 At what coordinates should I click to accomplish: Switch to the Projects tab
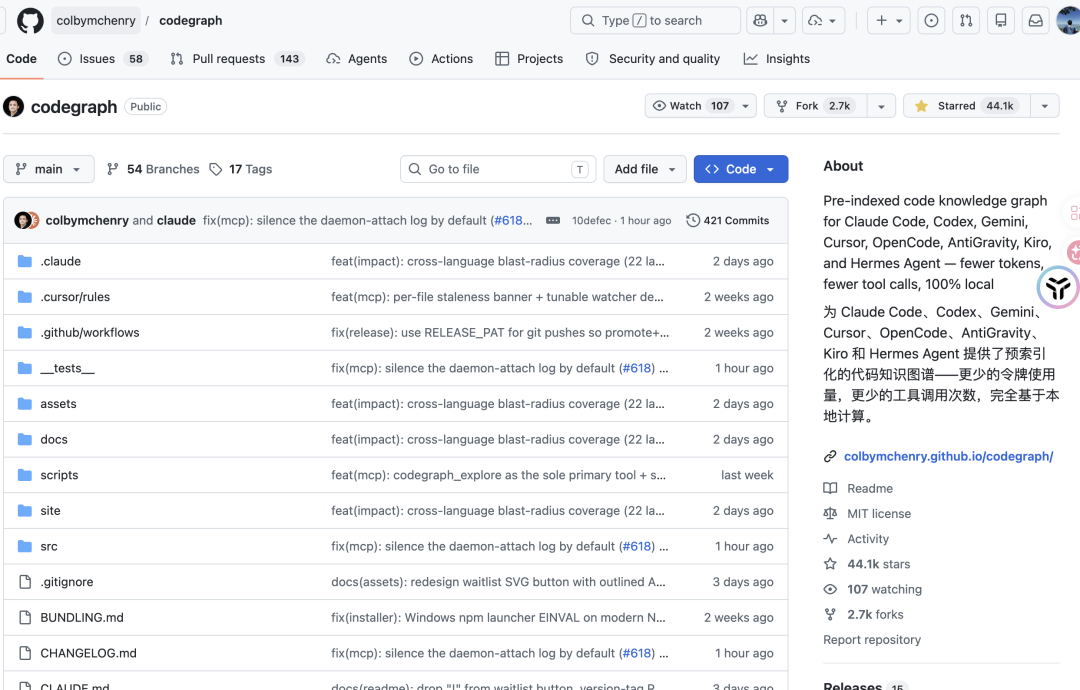click(529, 59)
